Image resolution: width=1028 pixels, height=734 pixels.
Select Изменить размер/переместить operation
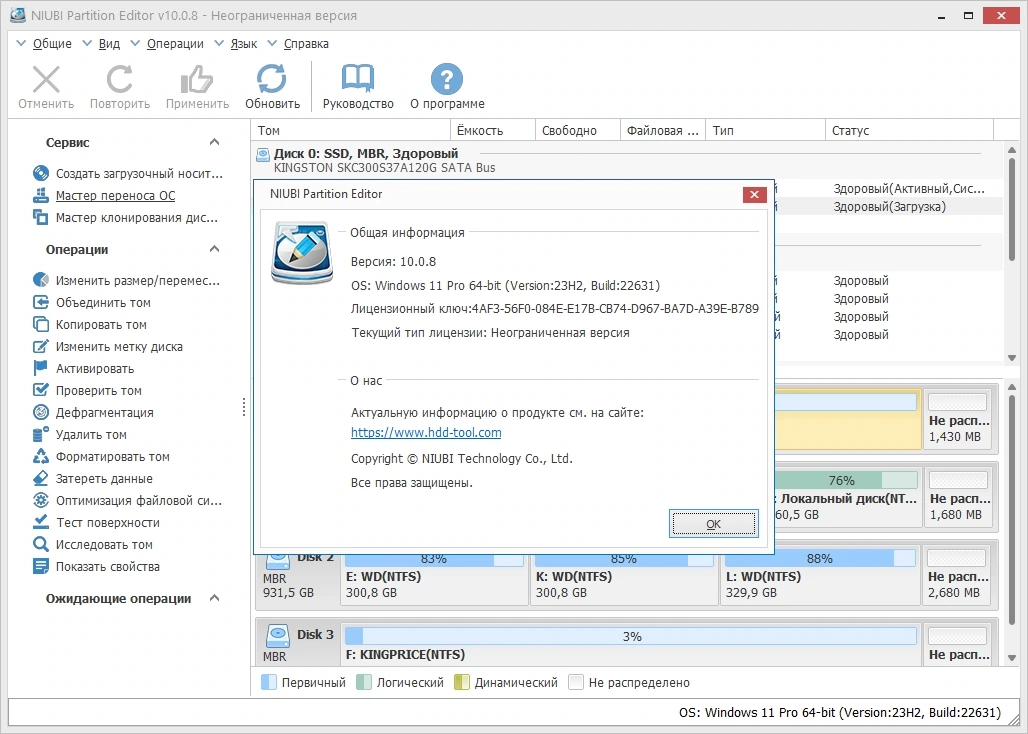pyautogui.click(x=138, y=280)
